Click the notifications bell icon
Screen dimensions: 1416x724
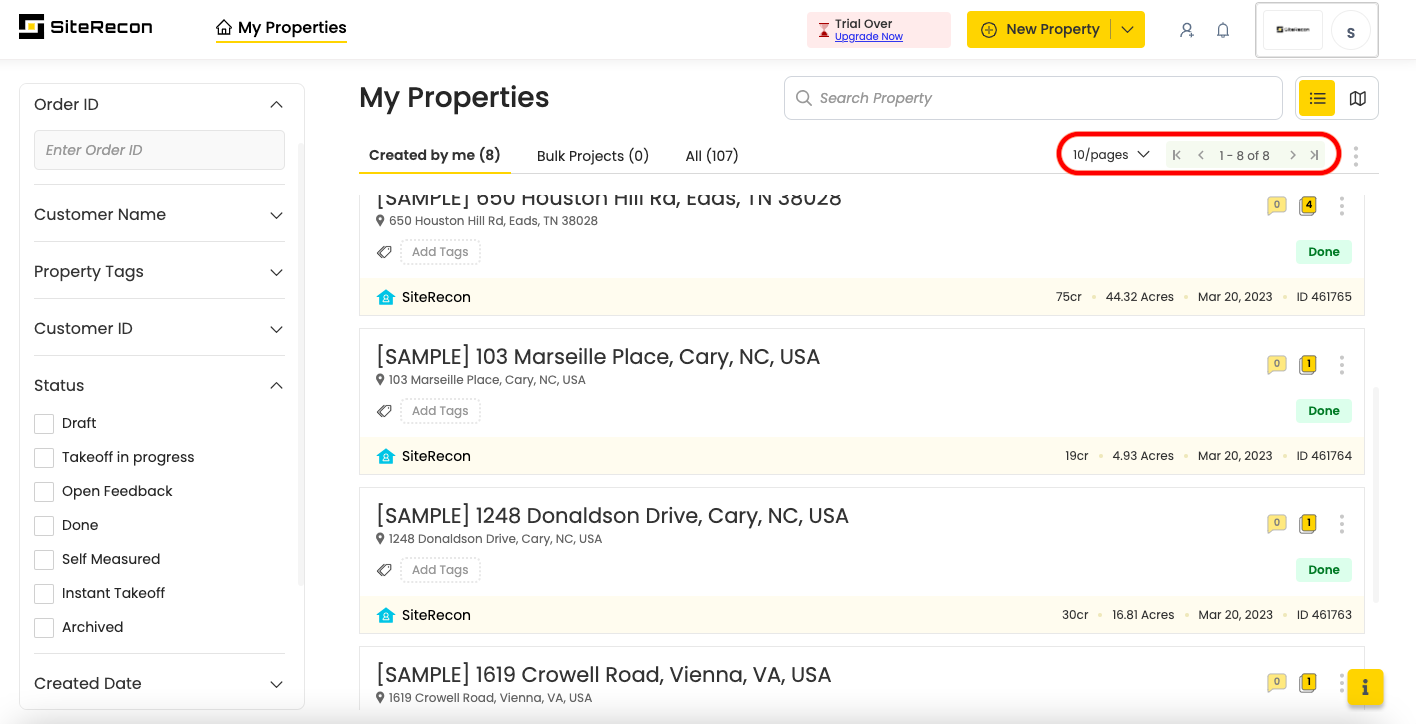click(1223, 30)
